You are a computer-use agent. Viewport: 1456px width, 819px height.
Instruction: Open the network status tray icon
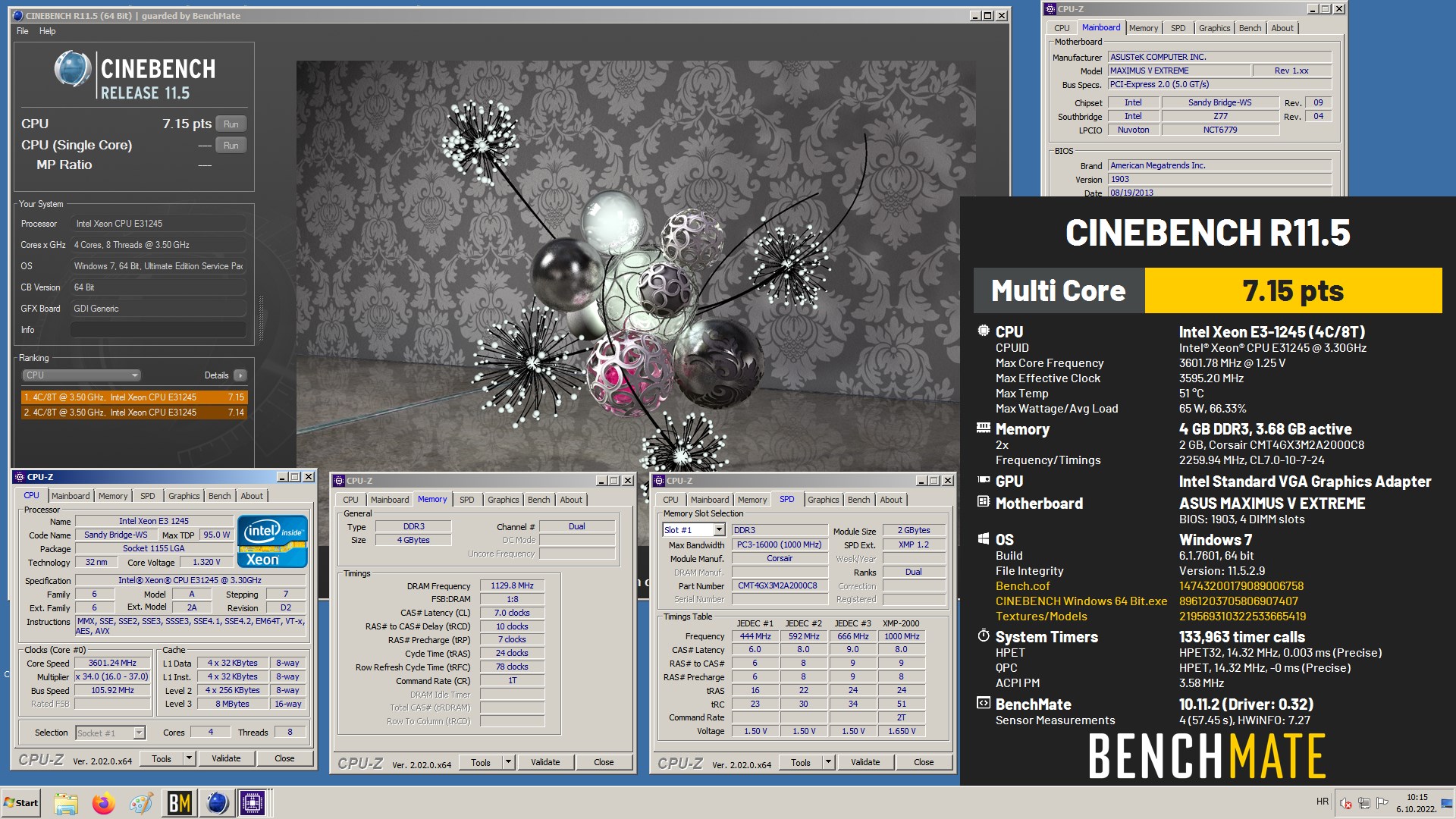[1363, 803]
